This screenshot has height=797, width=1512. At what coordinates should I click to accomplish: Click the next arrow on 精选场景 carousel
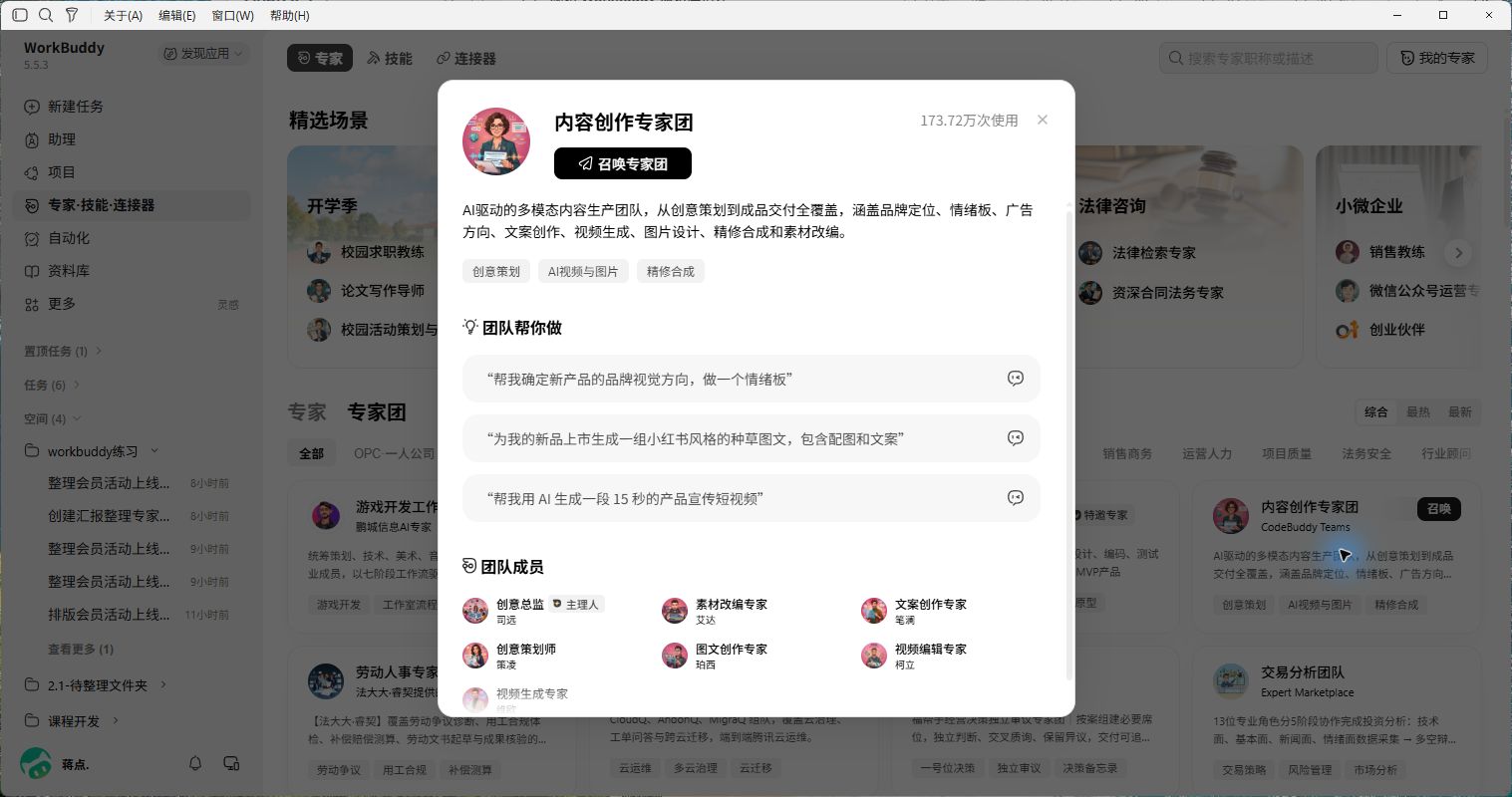tap(1458, 253)
